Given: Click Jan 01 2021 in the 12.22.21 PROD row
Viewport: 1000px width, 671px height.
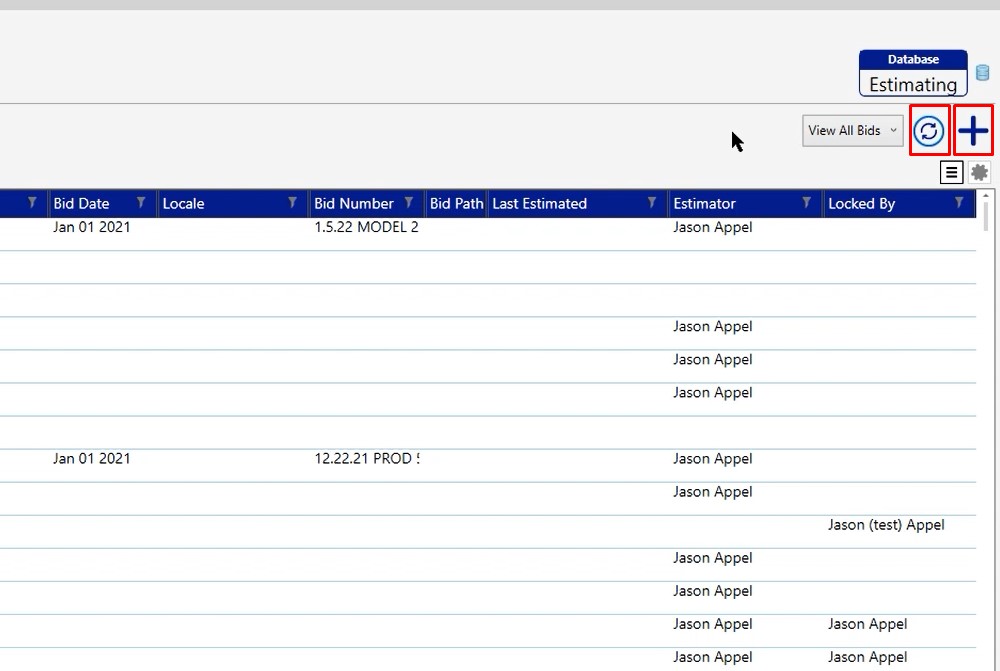Looking at the screenshot, I should [92, 459].
